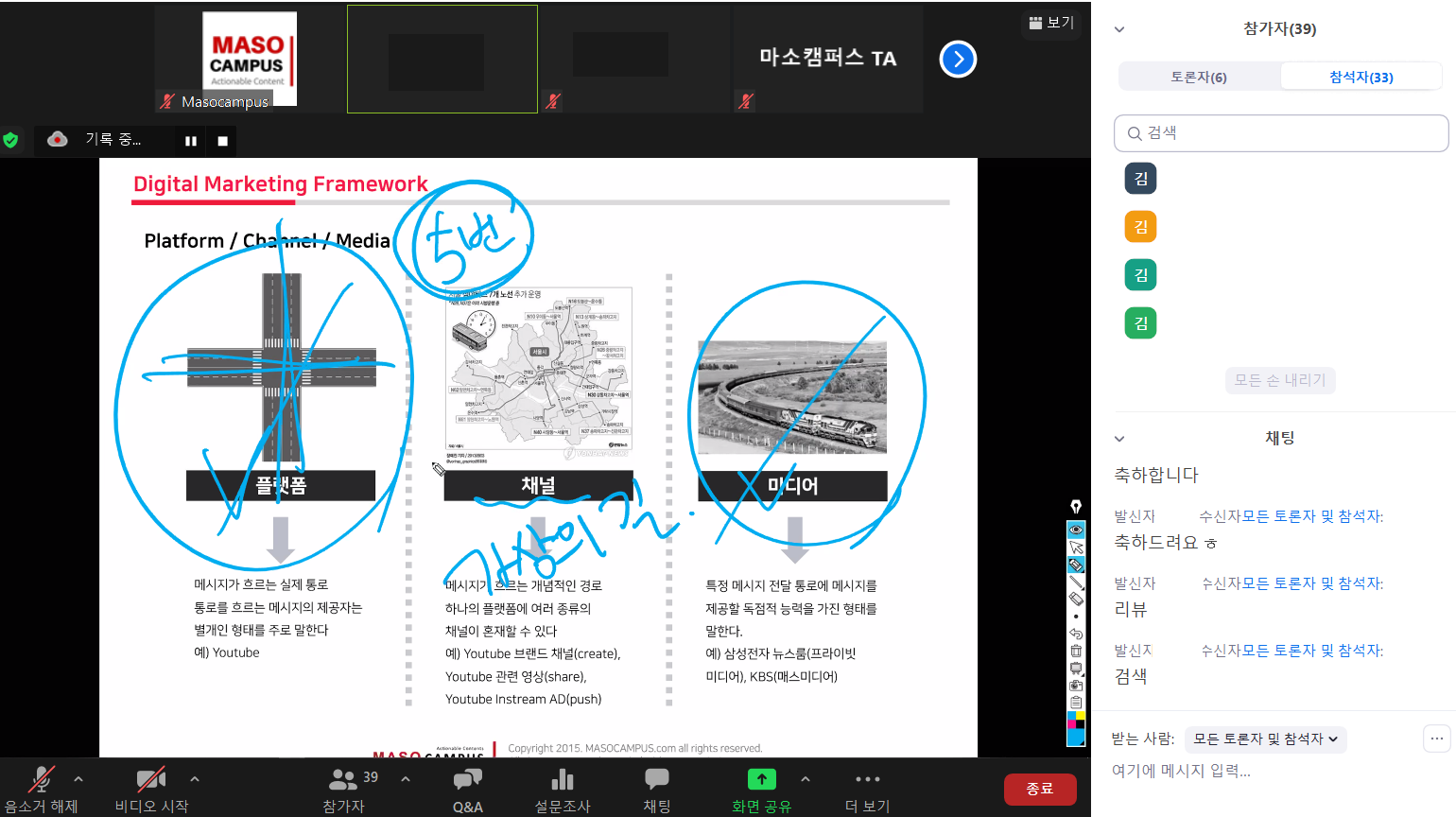Click the undo arrow in annotation toolbar

tap(1076, 634)
